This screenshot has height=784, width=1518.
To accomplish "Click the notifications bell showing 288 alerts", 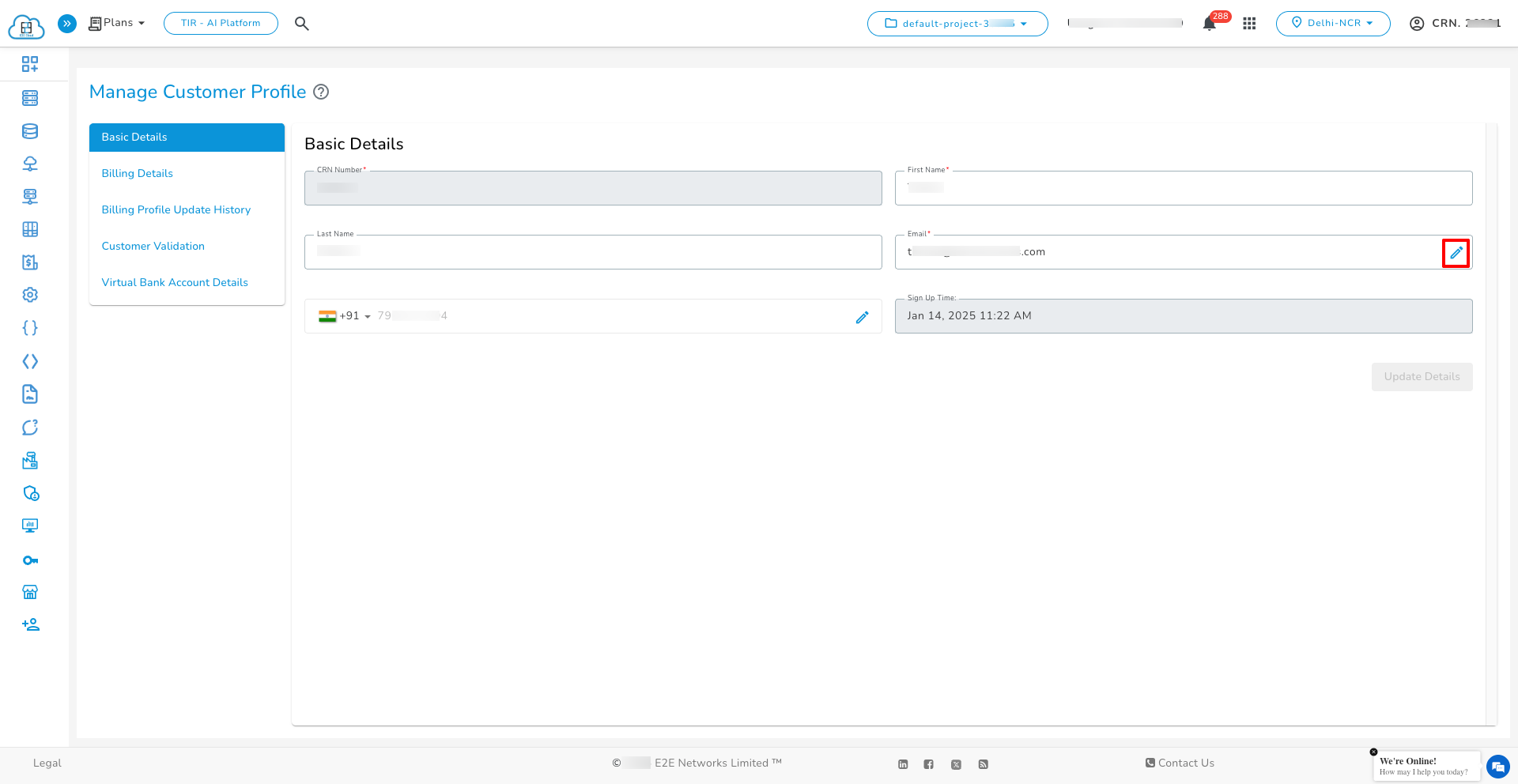I will click(x=1208, y=23).
